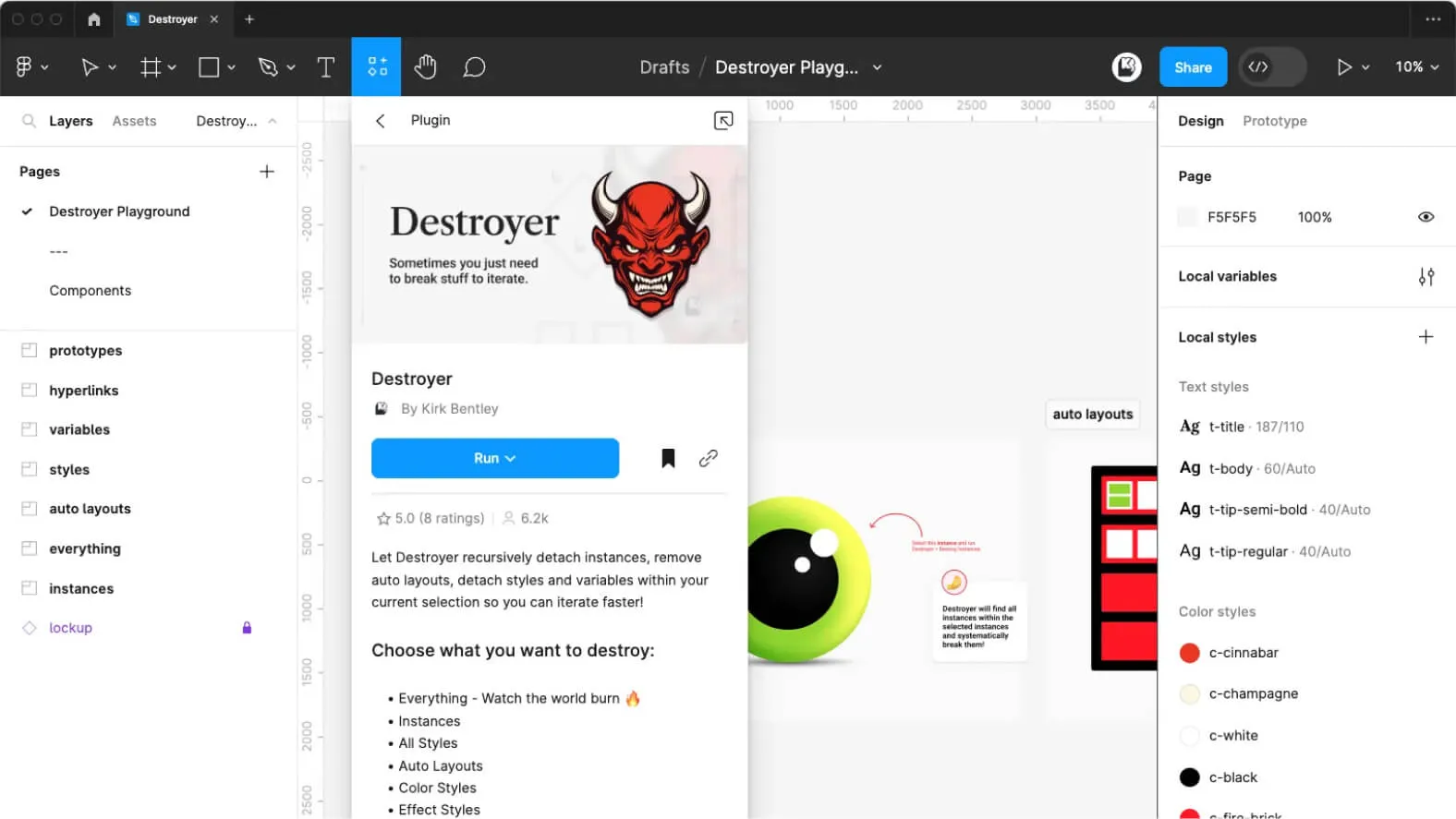Expand Pen tool options chevron

[x=290, y=67]
